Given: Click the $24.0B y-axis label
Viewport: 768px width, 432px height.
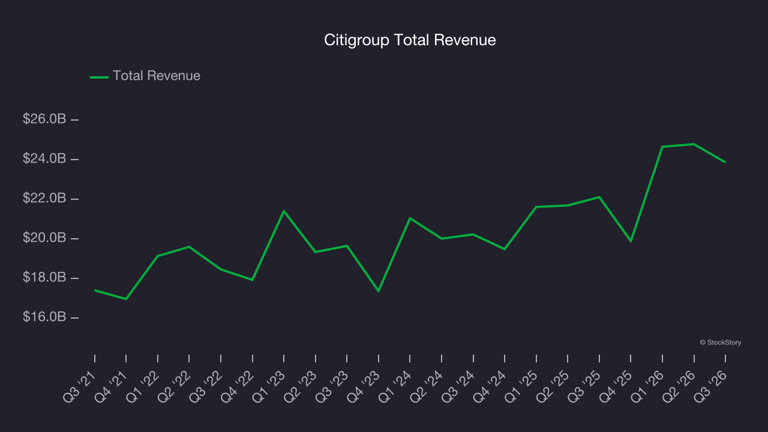Looking at the screenshot, I should pos(44,159).
